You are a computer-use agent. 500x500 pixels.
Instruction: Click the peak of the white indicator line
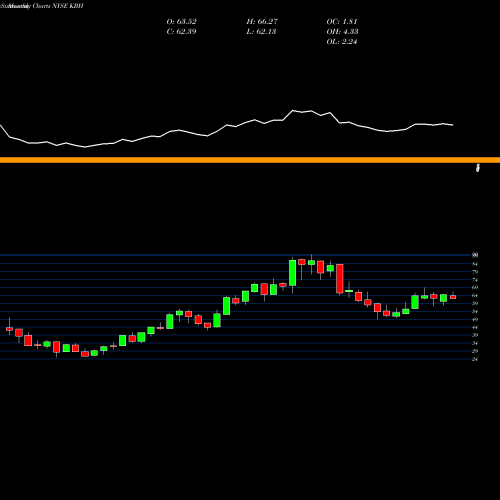293,110
